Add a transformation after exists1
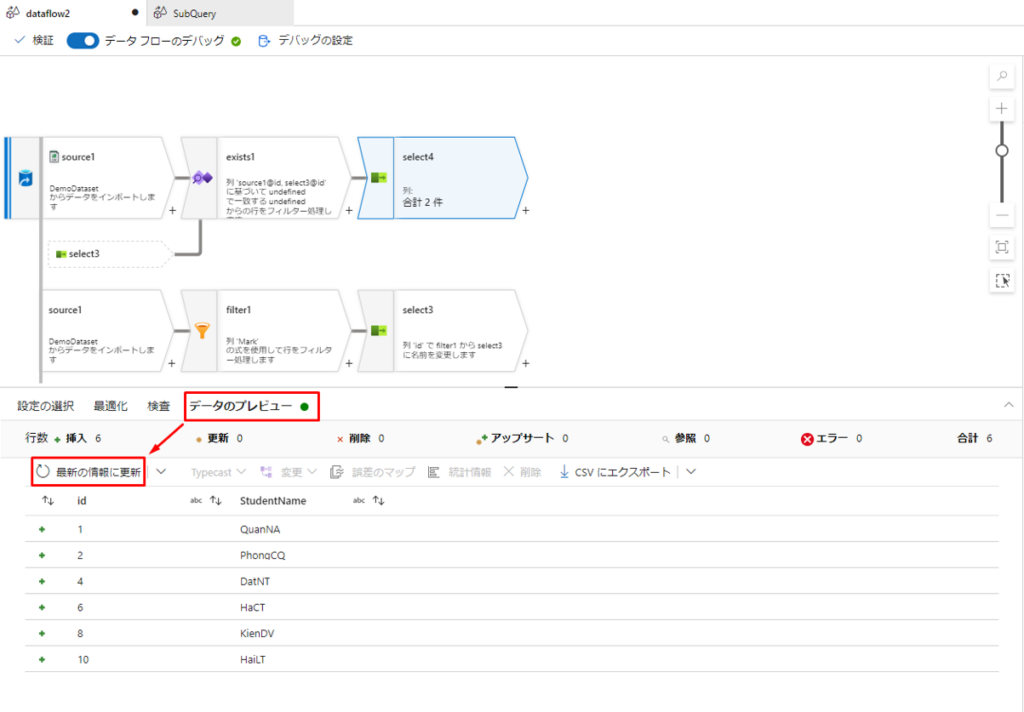1024x712 pixels. click(349, 210)
